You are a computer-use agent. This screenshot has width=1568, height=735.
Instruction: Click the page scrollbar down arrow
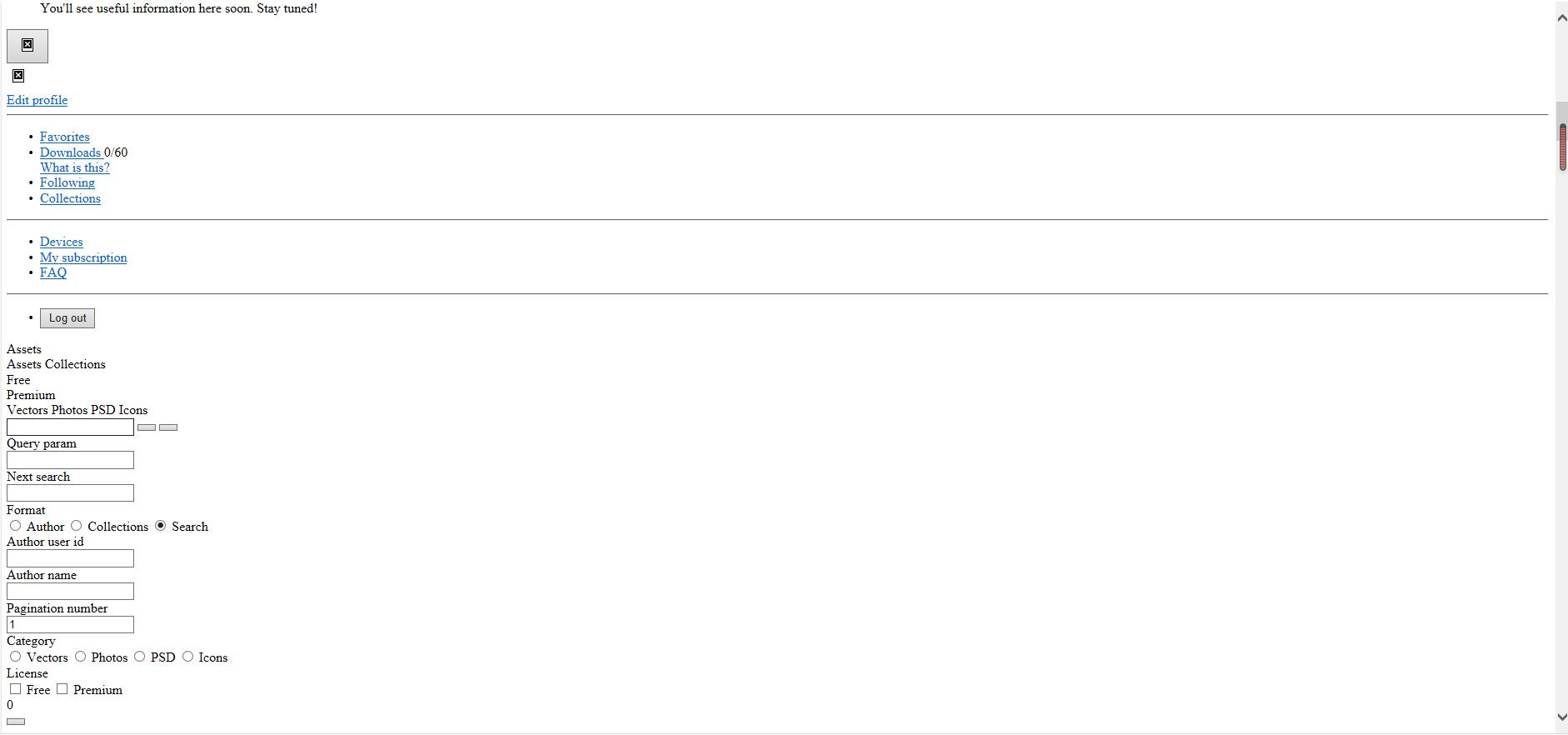[1561, 717]
